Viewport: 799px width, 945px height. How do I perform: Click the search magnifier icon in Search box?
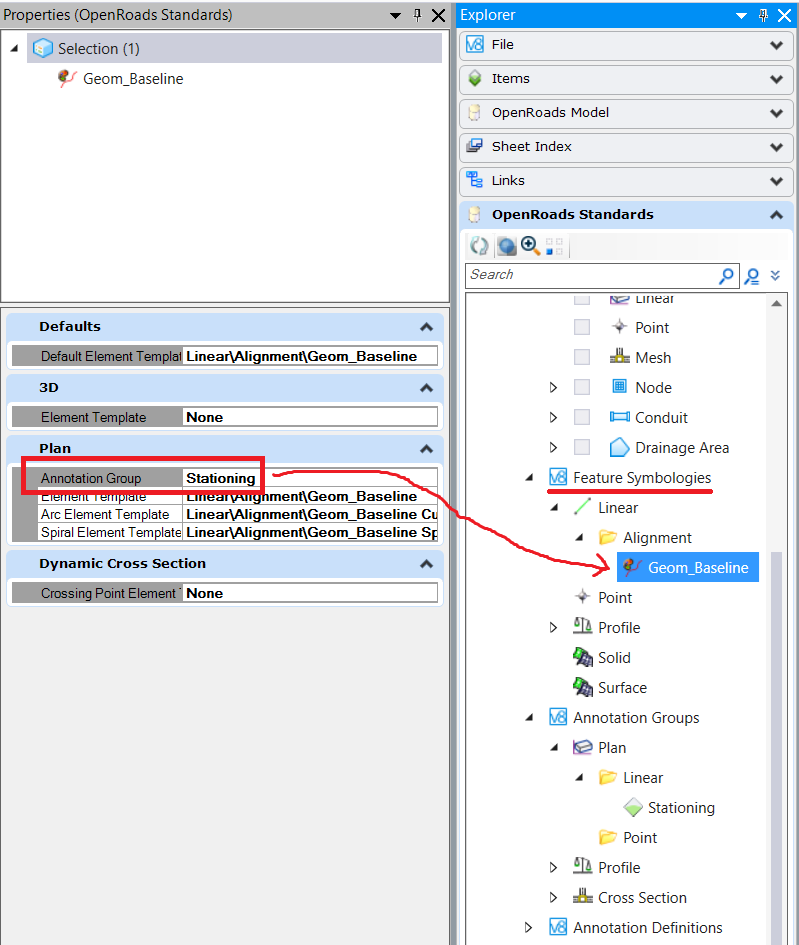click(x=726, y=276)
